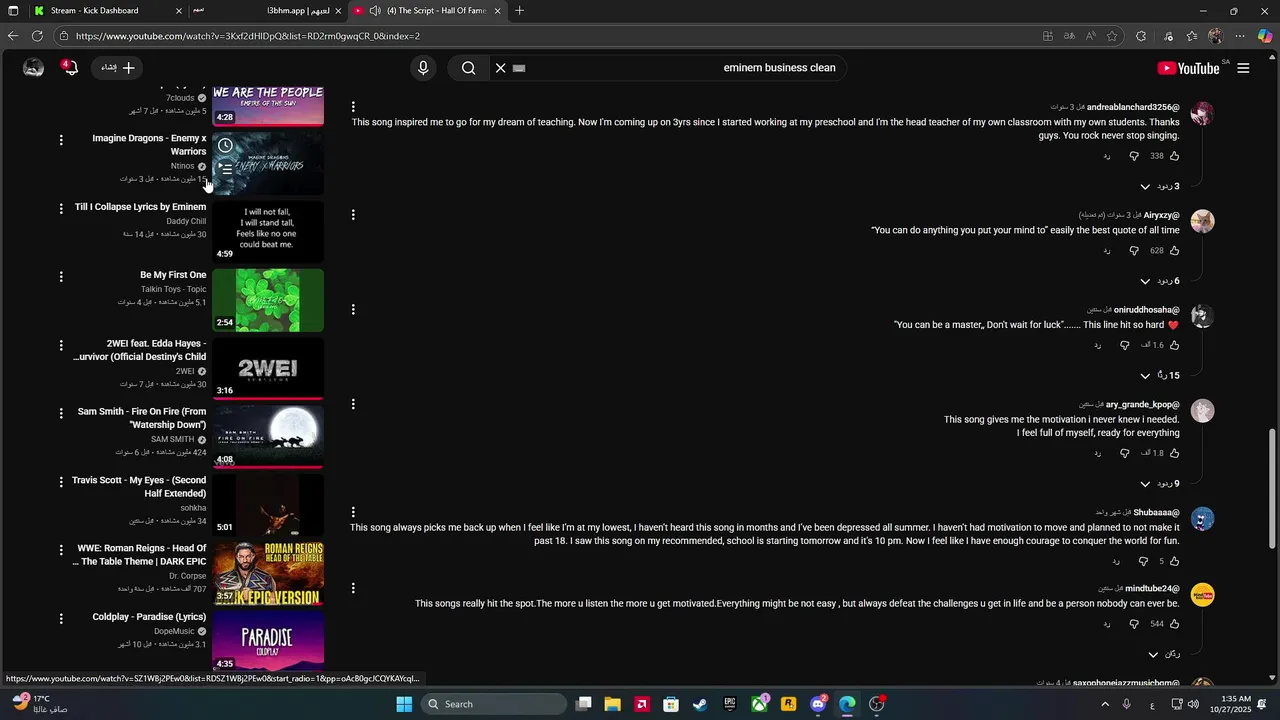Clear the search query with the X icon
Screen dimensions: 1280x720
pos(501,68)
